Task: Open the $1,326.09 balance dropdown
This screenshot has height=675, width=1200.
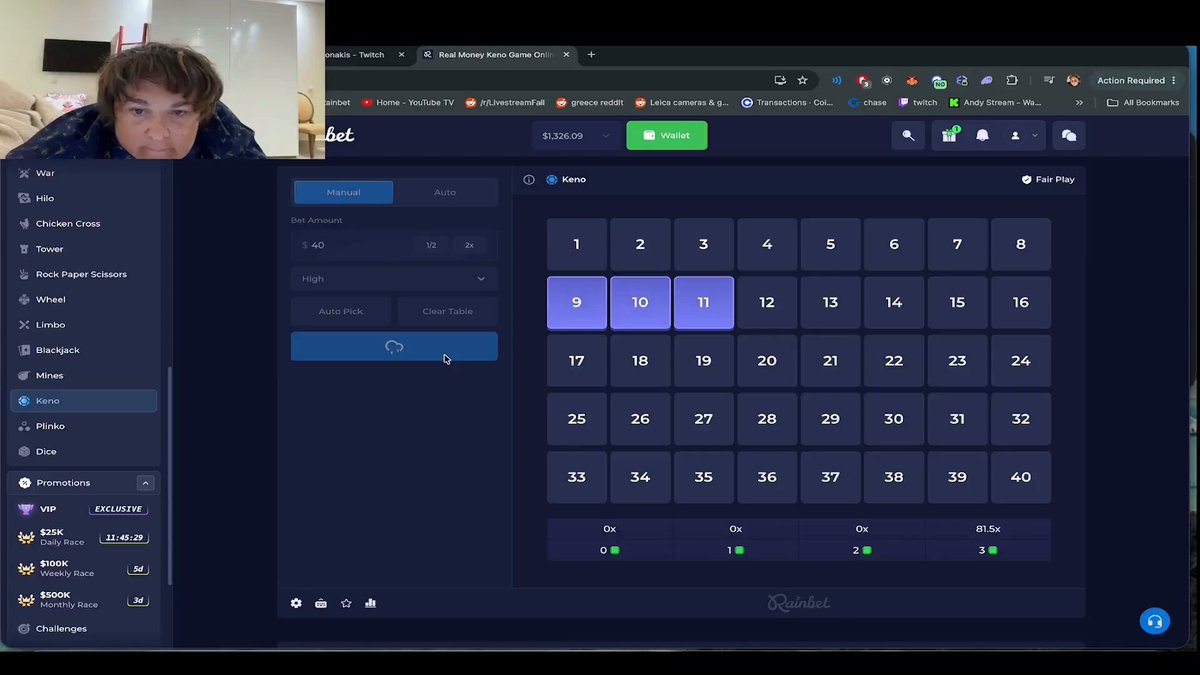Action: (x=576, y=135)
